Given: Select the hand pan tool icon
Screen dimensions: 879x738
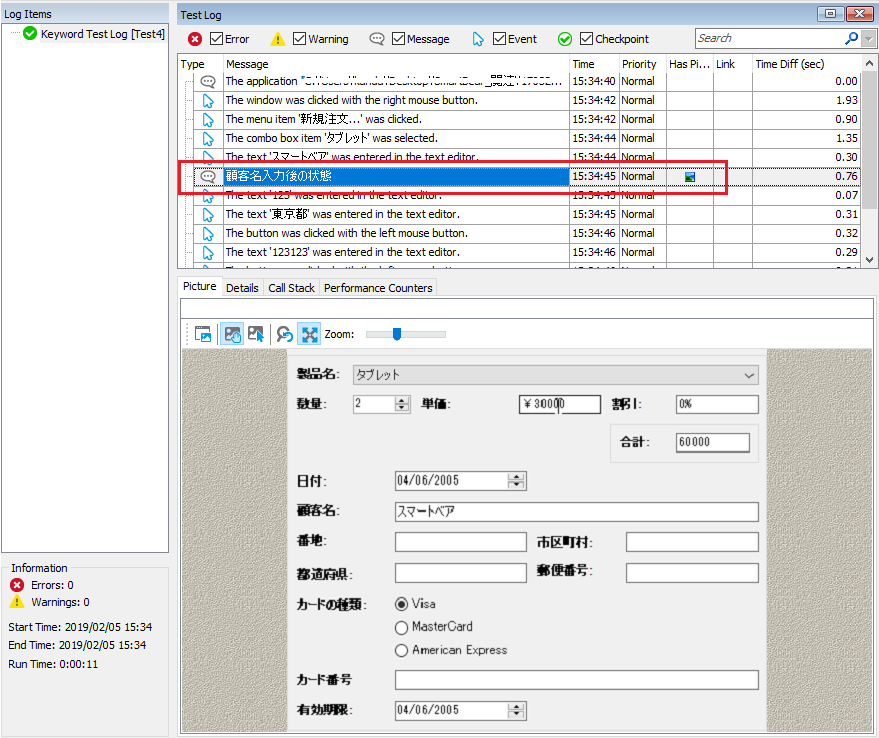Looking at the screenshot, I should (231, 334).
